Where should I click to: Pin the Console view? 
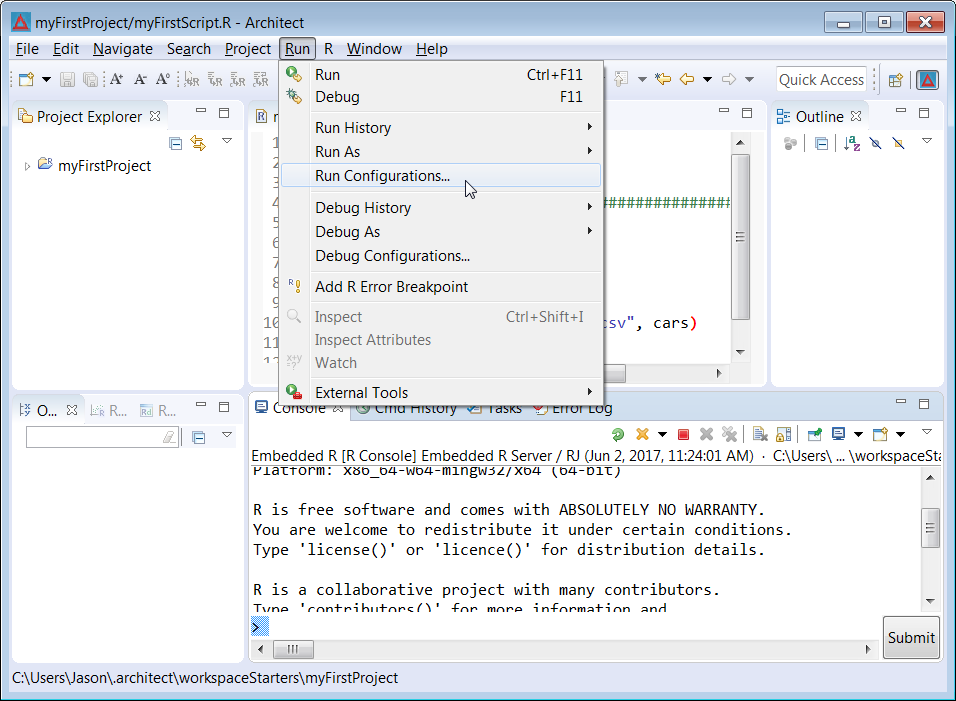(815, 434)
